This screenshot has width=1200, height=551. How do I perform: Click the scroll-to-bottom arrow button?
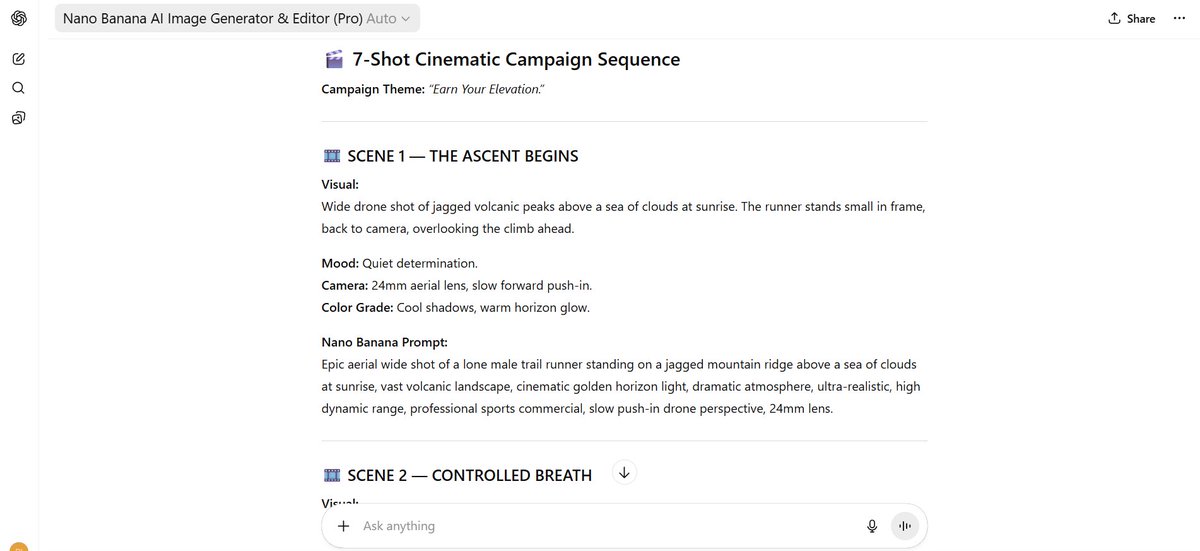click(x=624, y=473)
